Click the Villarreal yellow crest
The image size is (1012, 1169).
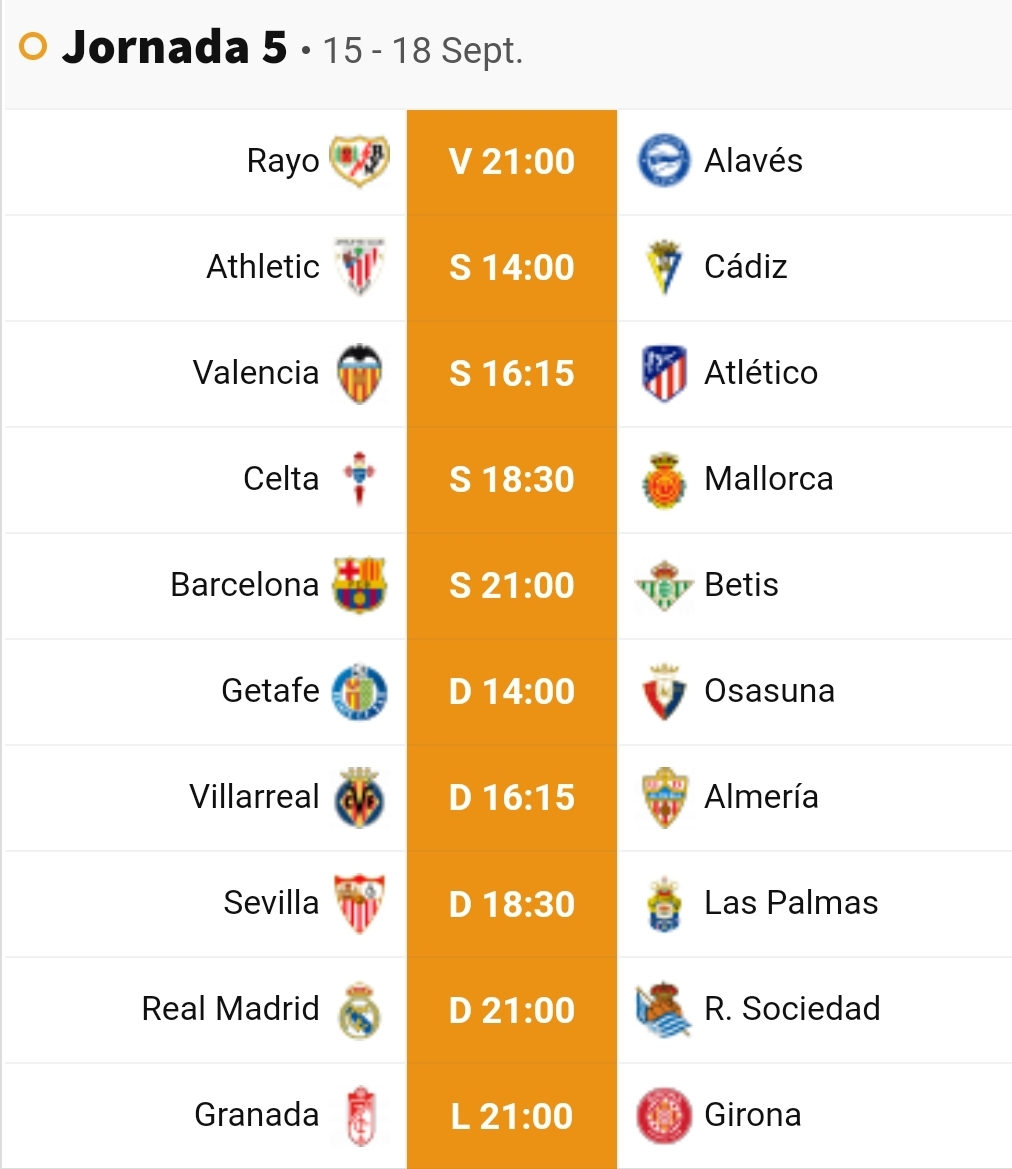pyautogui.click(x=359, y=797)
